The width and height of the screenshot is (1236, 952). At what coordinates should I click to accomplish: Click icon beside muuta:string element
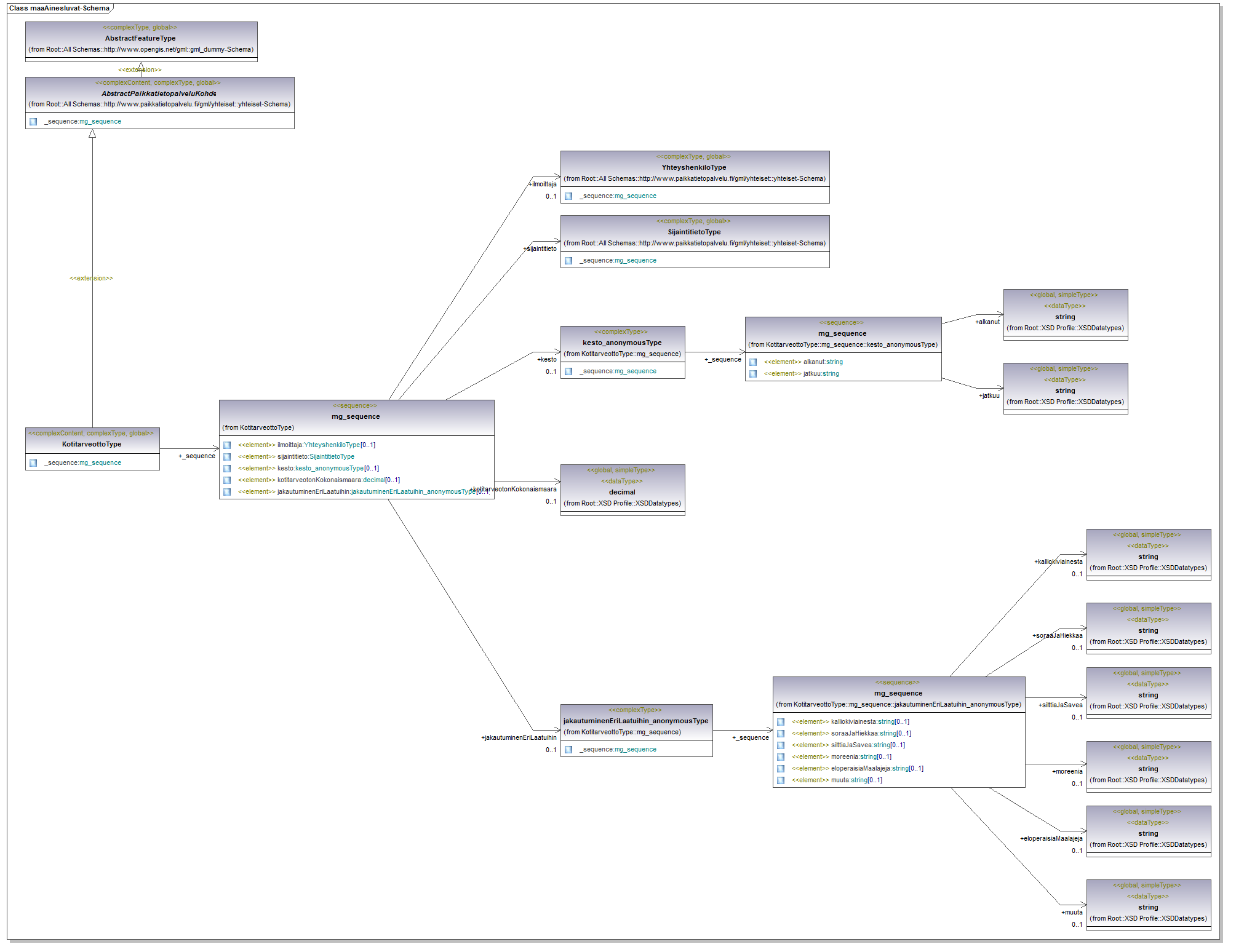[781, 780]
